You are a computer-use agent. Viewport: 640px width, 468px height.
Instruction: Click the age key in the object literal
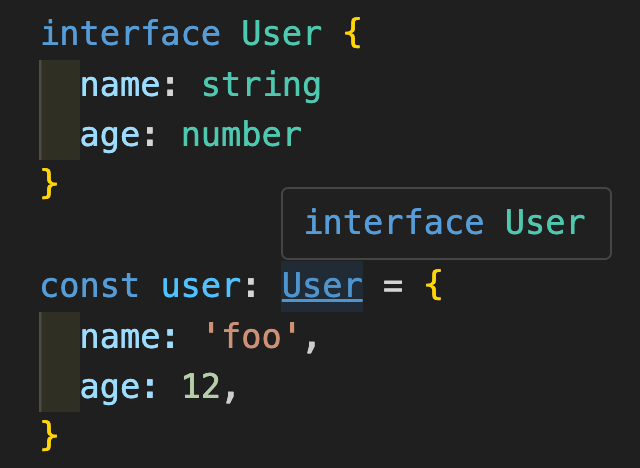click(x=110, y=387)
